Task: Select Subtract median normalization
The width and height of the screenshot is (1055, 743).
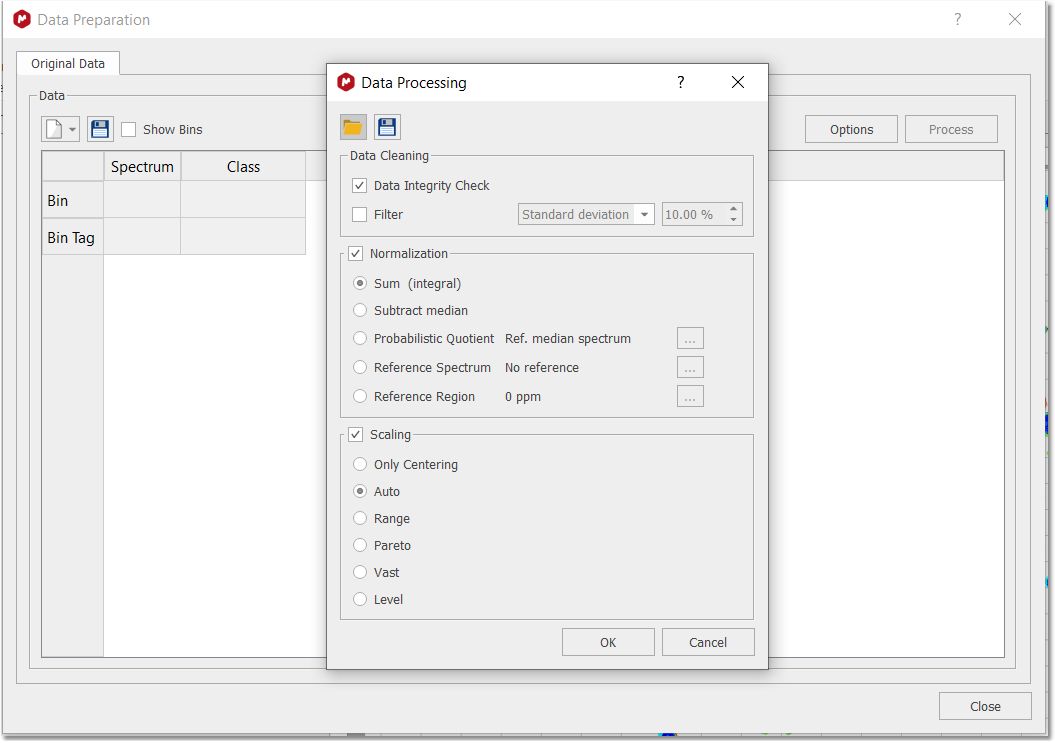Action: [360, 311]
